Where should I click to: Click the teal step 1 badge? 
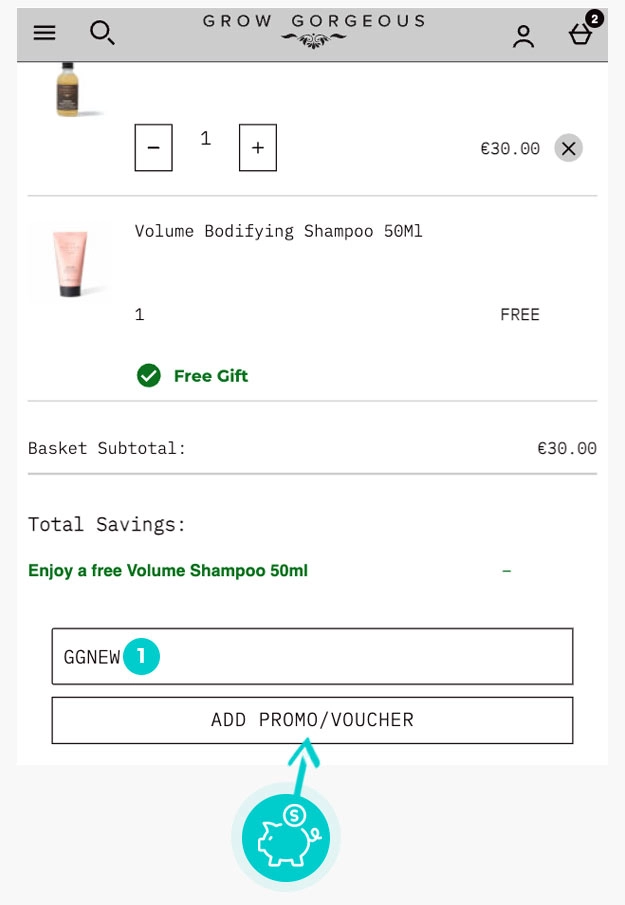pos(142,656)
